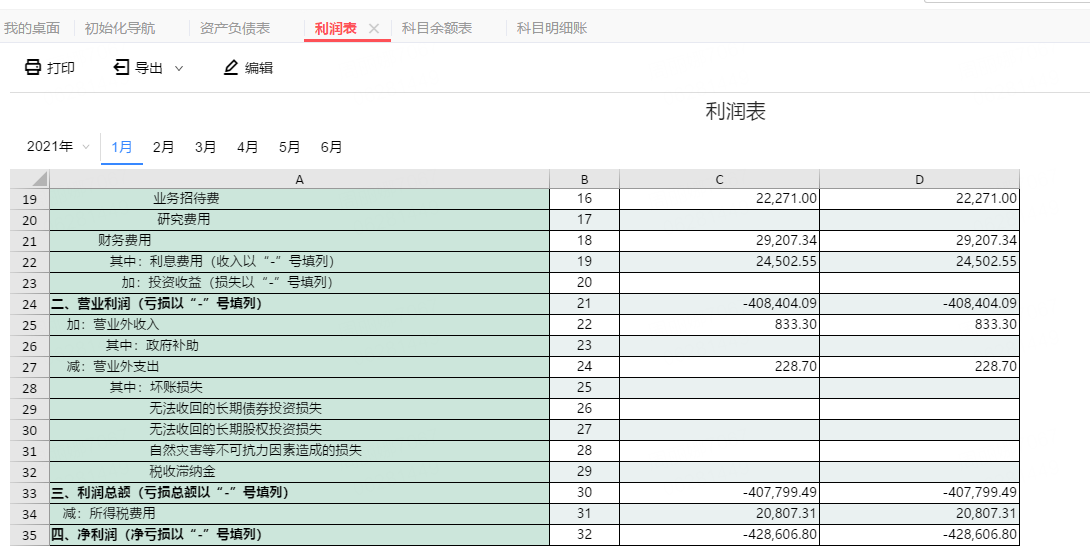1090x554 pixels.
Task: Click the pencil icon for 编辑
Action: click(x=231, y=67)
